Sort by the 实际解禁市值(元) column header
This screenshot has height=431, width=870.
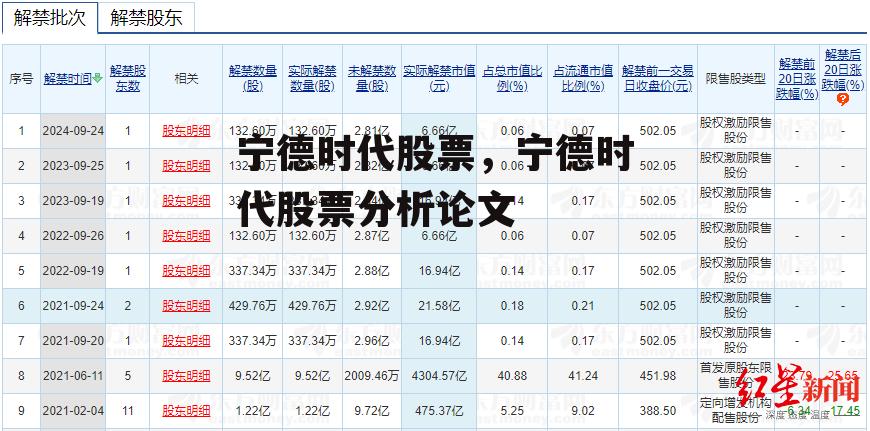(x=439, y=79)
